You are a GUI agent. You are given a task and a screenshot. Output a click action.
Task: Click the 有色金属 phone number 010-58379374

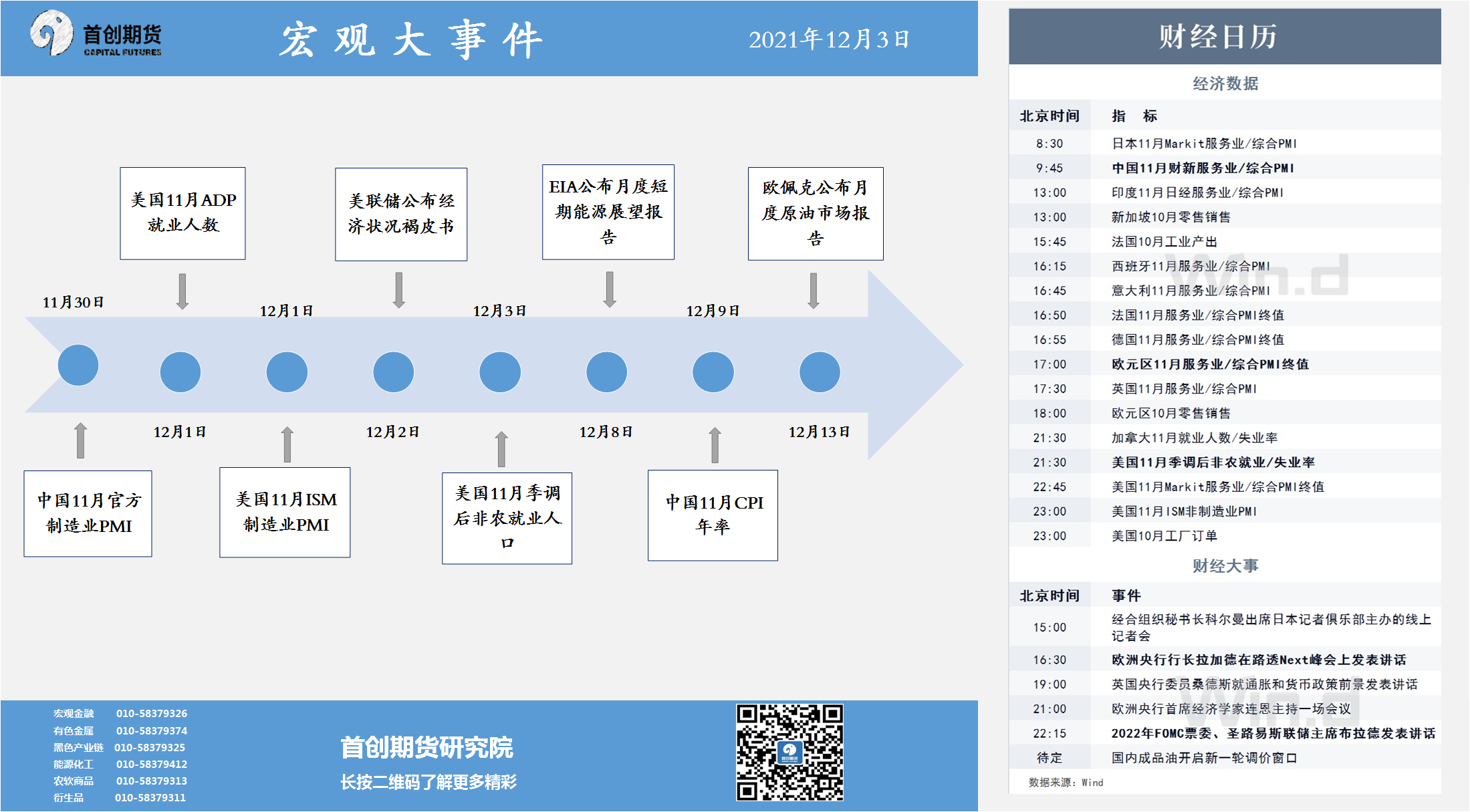(152, 731)
